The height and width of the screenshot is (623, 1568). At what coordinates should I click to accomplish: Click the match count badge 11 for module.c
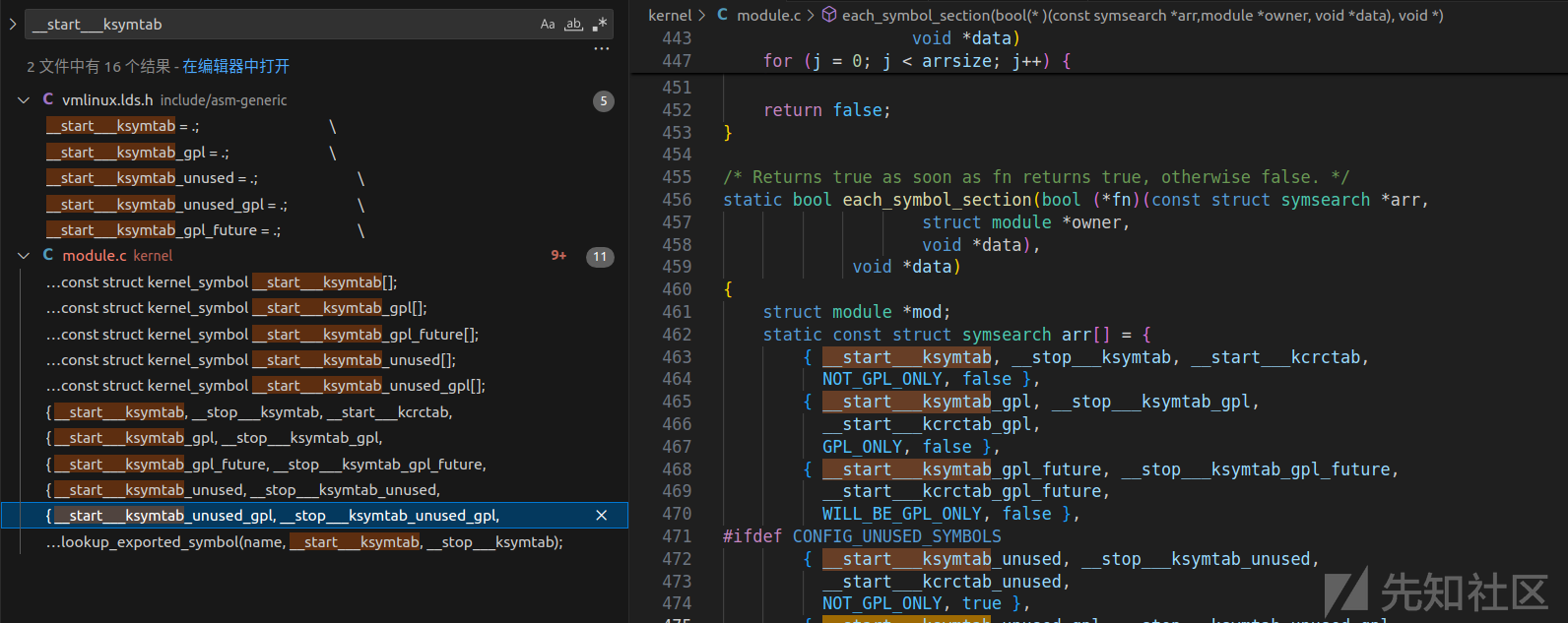click(600, 257)
